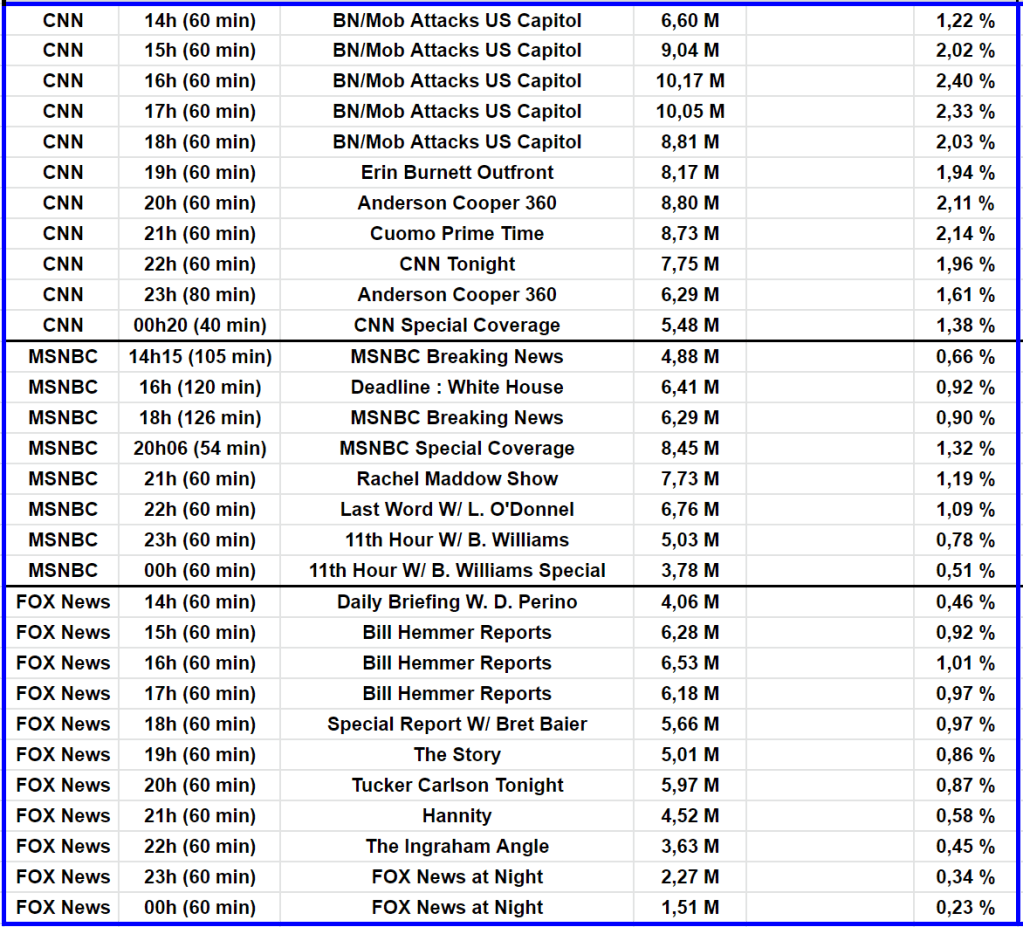Select the Special Report W/ Bret Baier cell
This screenshot has height=927, width=1023.
click(x=457, y=724)
